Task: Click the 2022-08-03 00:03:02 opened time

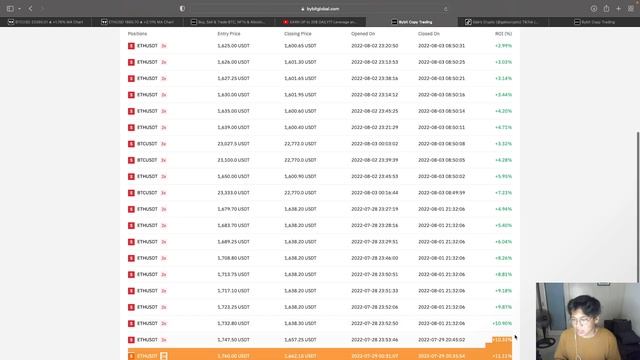Action: pos(375,144)
